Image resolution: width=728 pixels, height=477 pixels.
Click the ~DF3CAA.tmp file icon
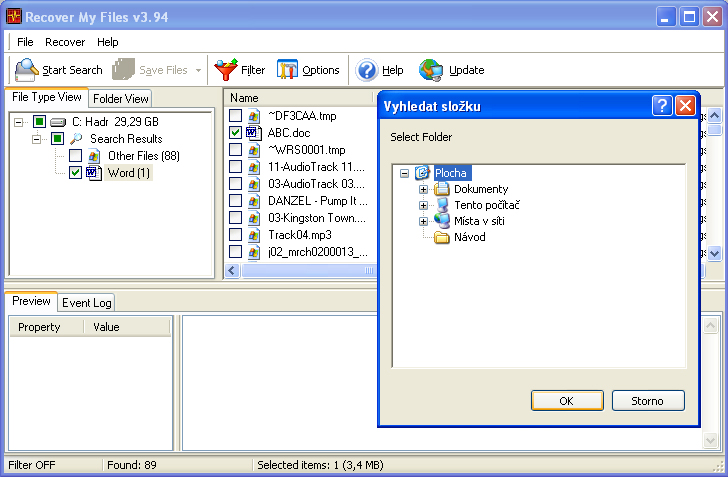[x=254, y=116]
